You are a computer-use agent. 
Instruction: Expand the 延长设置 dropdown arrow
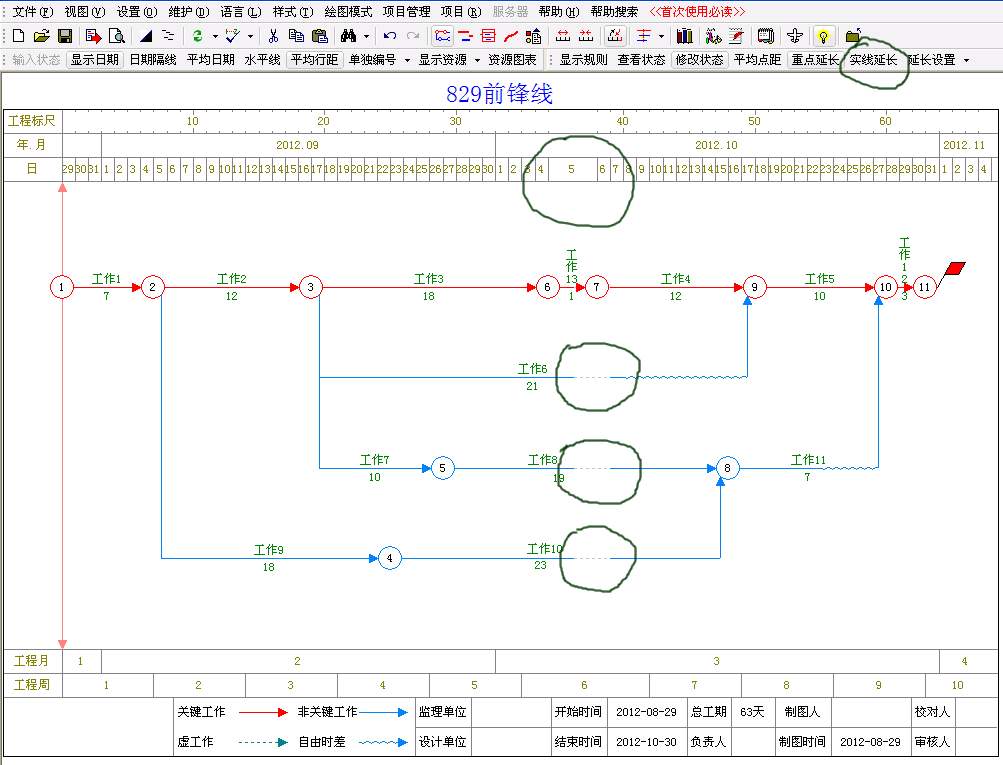pos(966,61)
